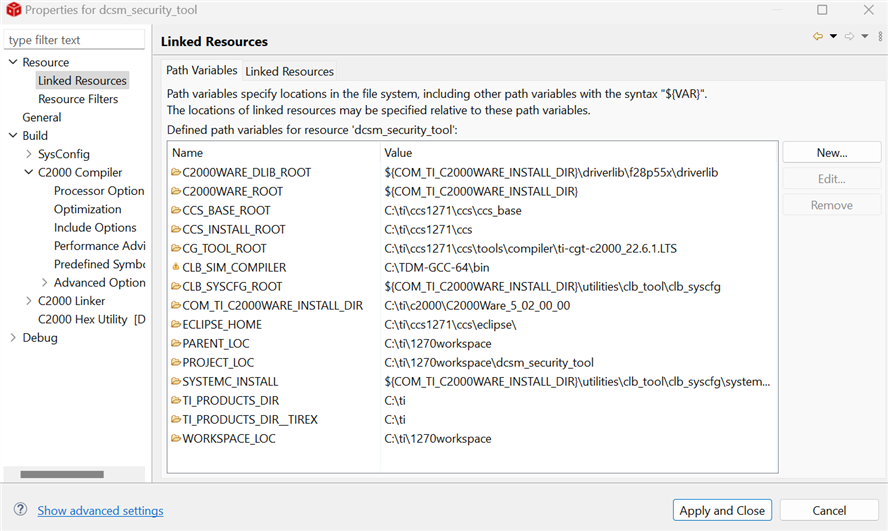This screenshot has height=531, width=888.
Task: Click folder icon of TI_PRODUCTS_DIR
Action: click(176, 400)
